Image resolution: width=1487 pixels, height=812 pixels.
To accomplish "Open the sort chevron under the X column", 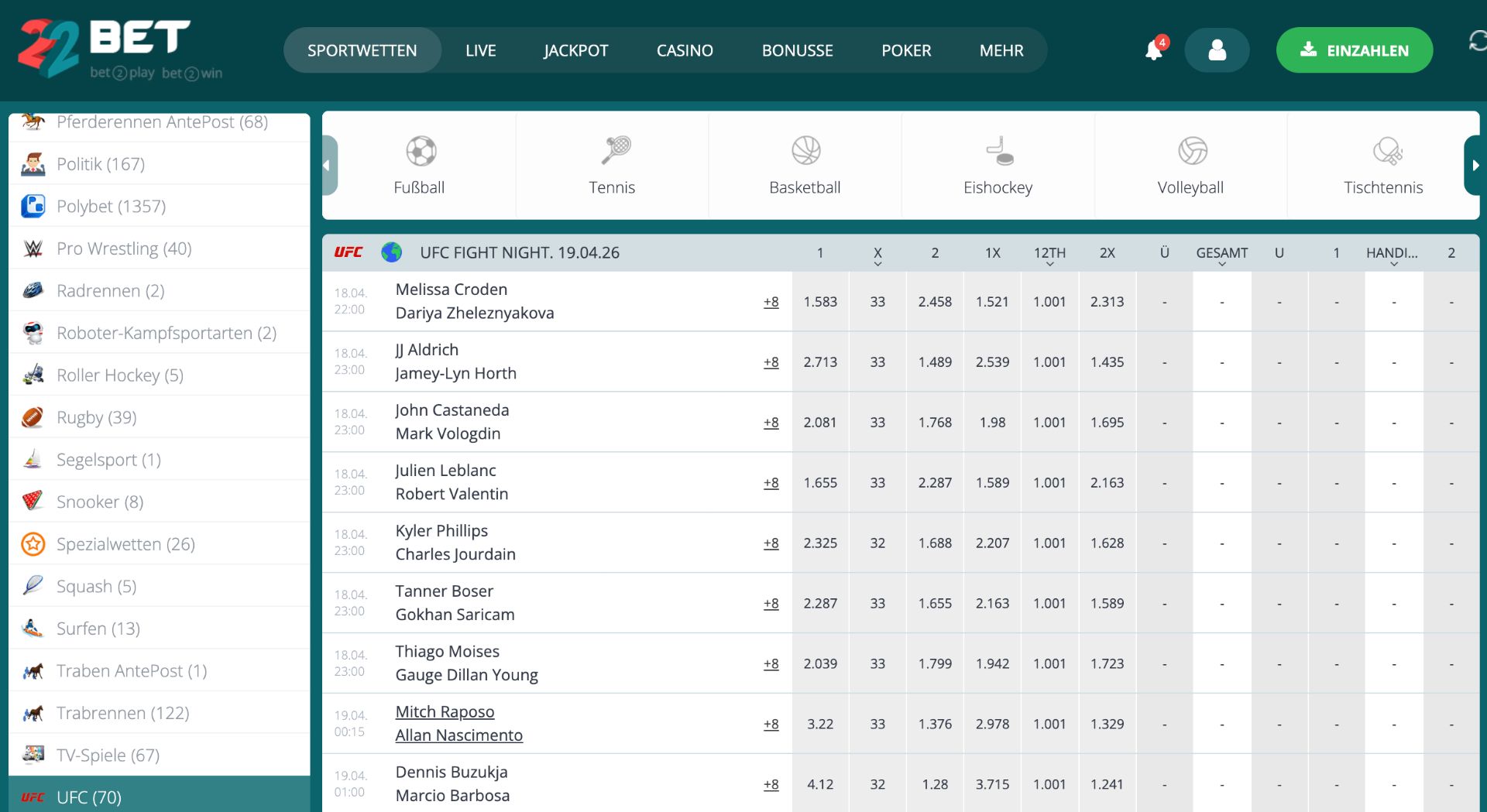I will tap(877, 263).
